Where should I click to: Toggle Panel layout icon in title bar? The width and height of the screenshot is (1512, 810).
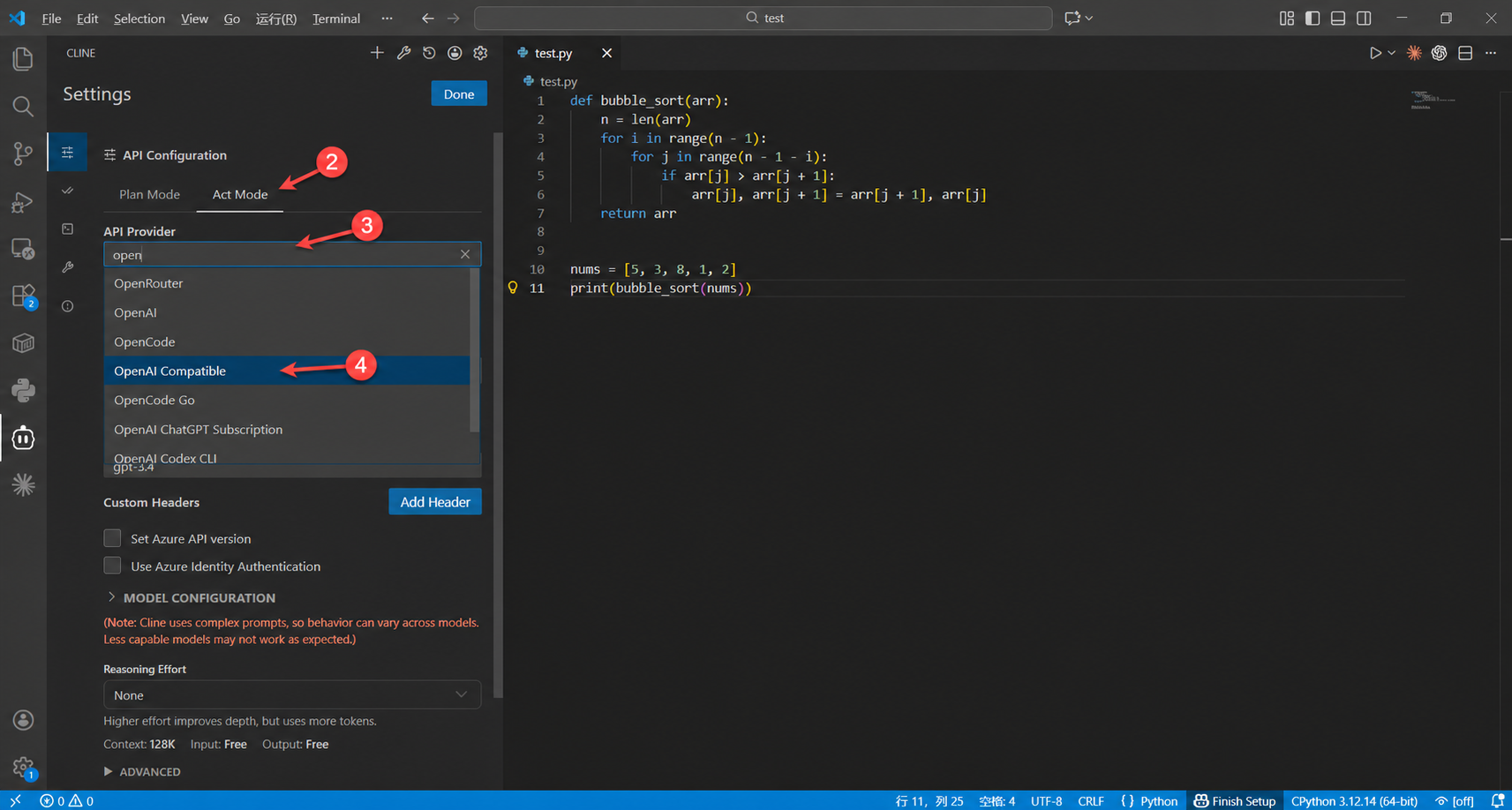click(1338, 18)
